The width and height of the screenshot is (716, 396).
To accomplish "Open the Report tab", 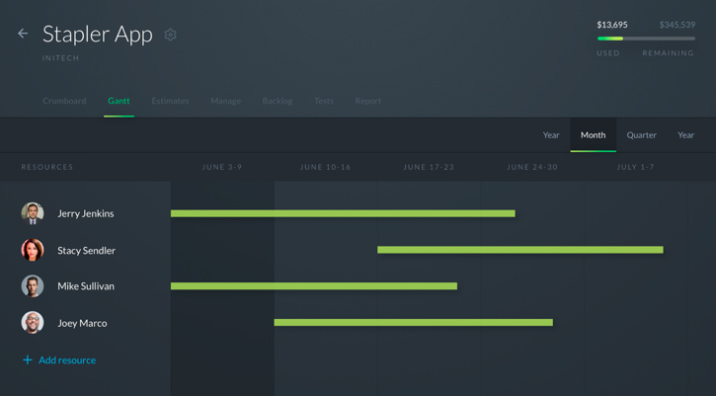I will pyautogui.click(x=368, y=101).
